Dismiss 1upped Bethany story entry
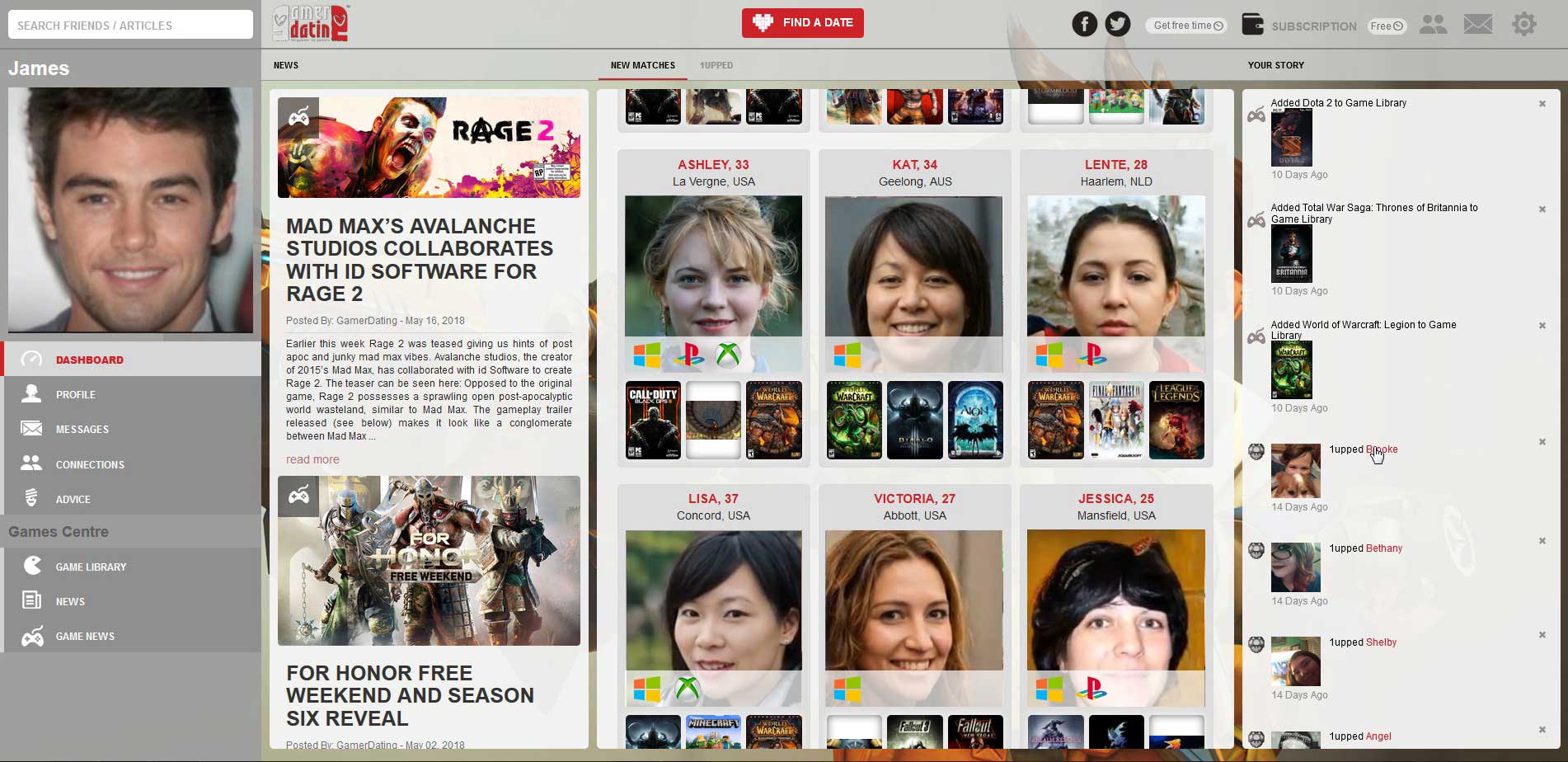1568x762 pixels. pyautogui.click(x=1542, y=541)
